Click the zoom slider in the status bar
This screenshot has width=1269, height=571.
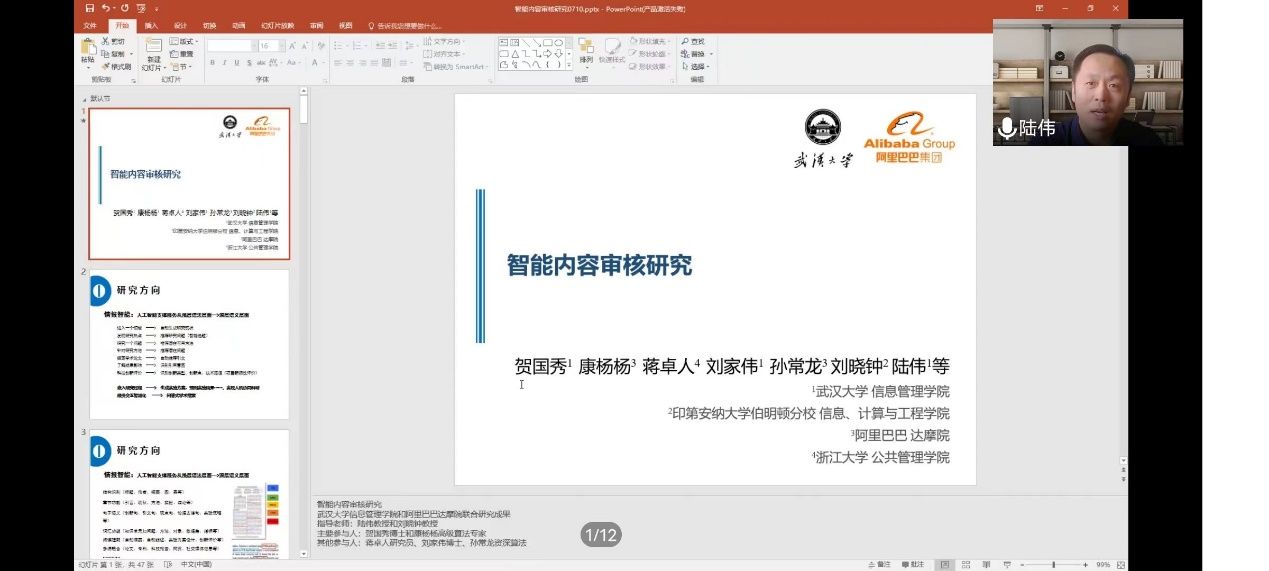click(1053, 564)
